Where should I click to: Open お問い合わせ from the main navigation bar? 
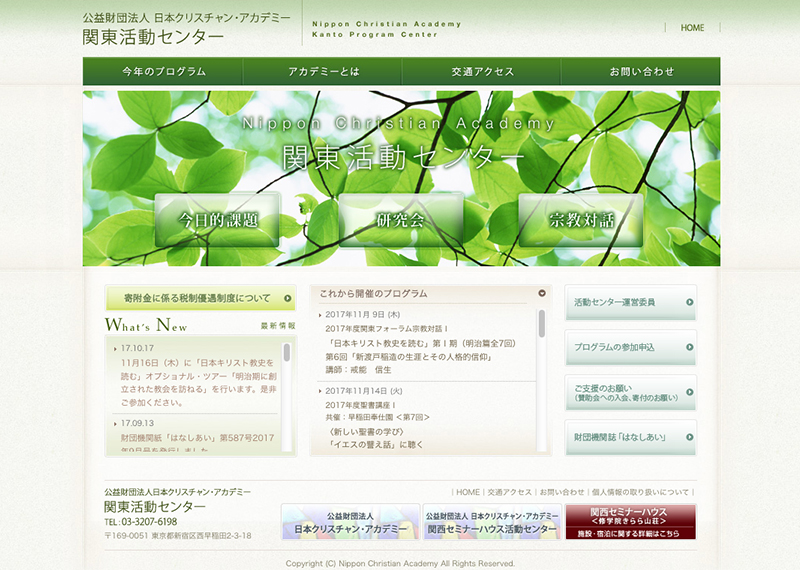pos(641,72)
